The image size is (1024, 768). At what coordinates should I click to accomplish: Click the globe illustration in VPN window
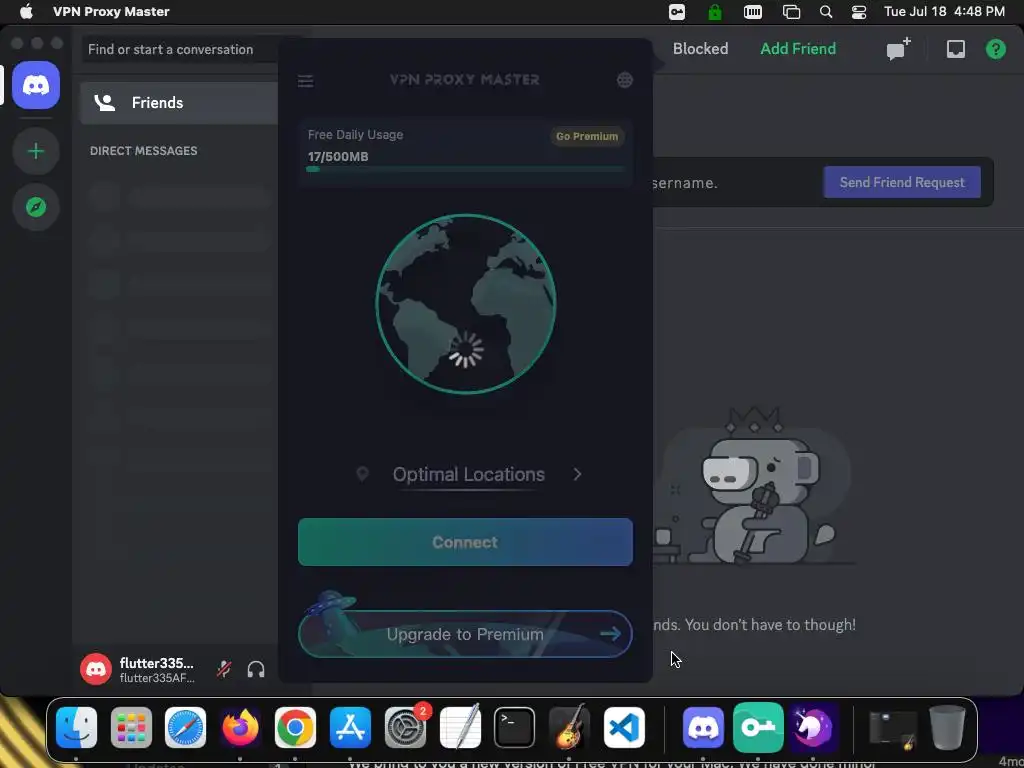pyautogui.click(x=466, y=304)
